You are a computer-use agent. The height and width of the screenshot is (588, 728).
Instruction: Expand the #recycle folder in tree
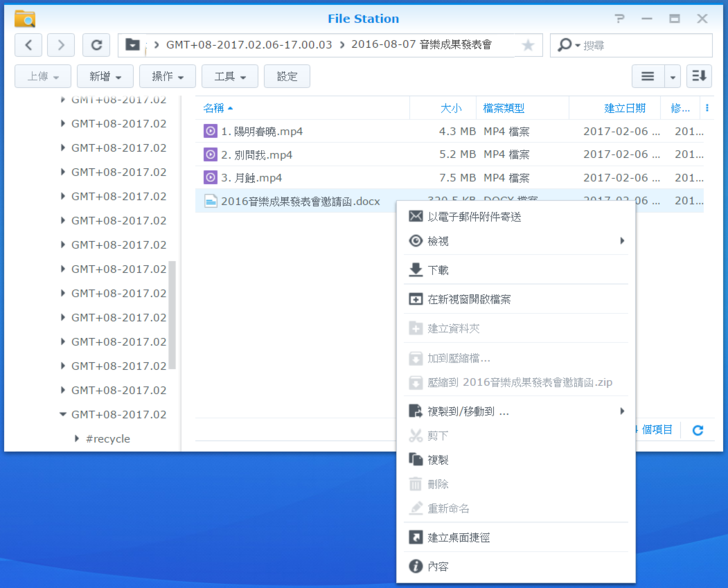78,439
